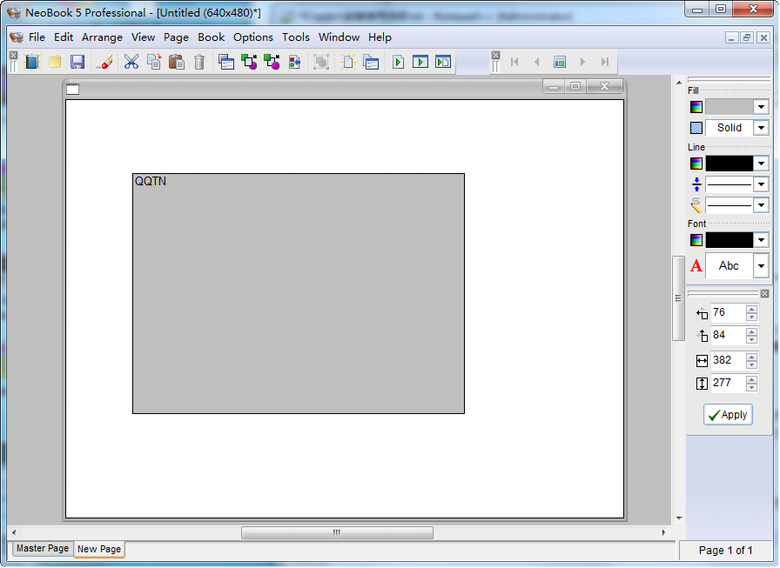Open the Tools menu
Screen dimensions: 780x568
pyautogui.click(x=296, y=37)
